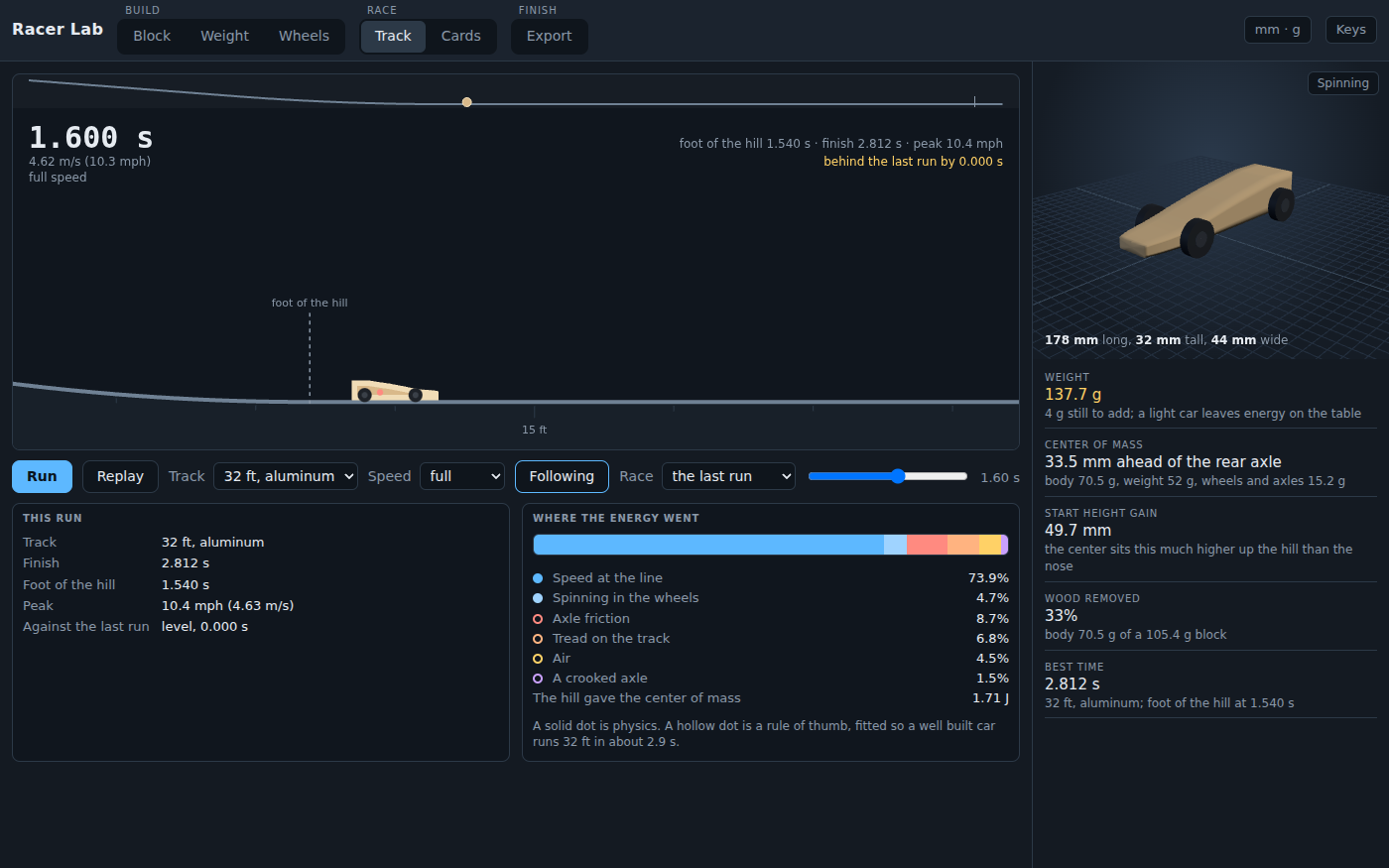
Task: Open the Race dropdown showing the last run
Action: coord(728,476)
